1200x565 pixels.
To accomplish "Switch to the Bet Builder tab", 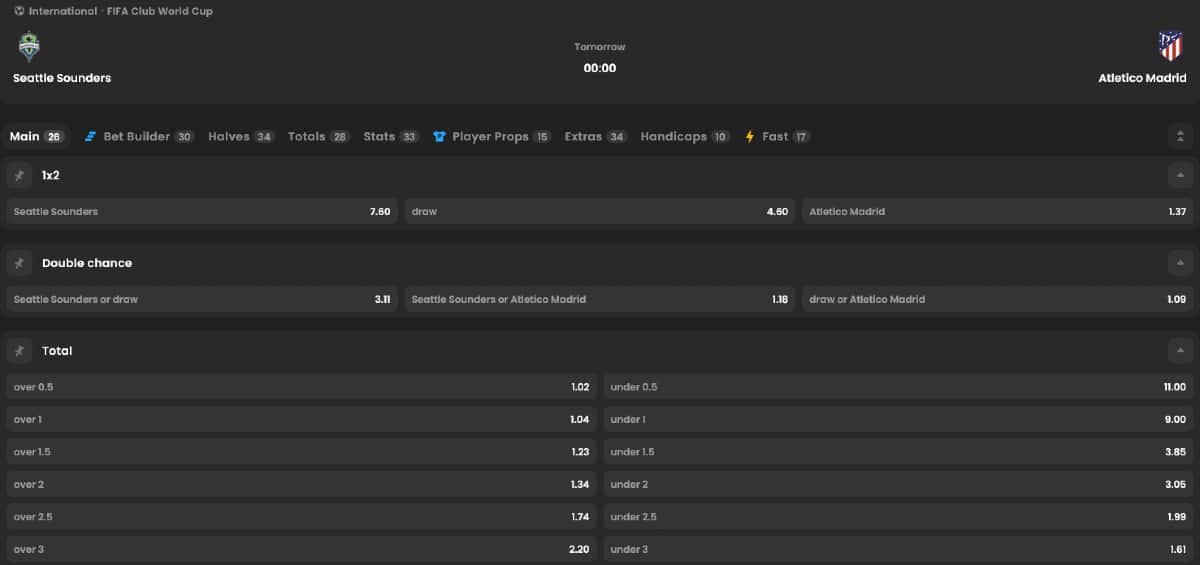I will [139, 137].
